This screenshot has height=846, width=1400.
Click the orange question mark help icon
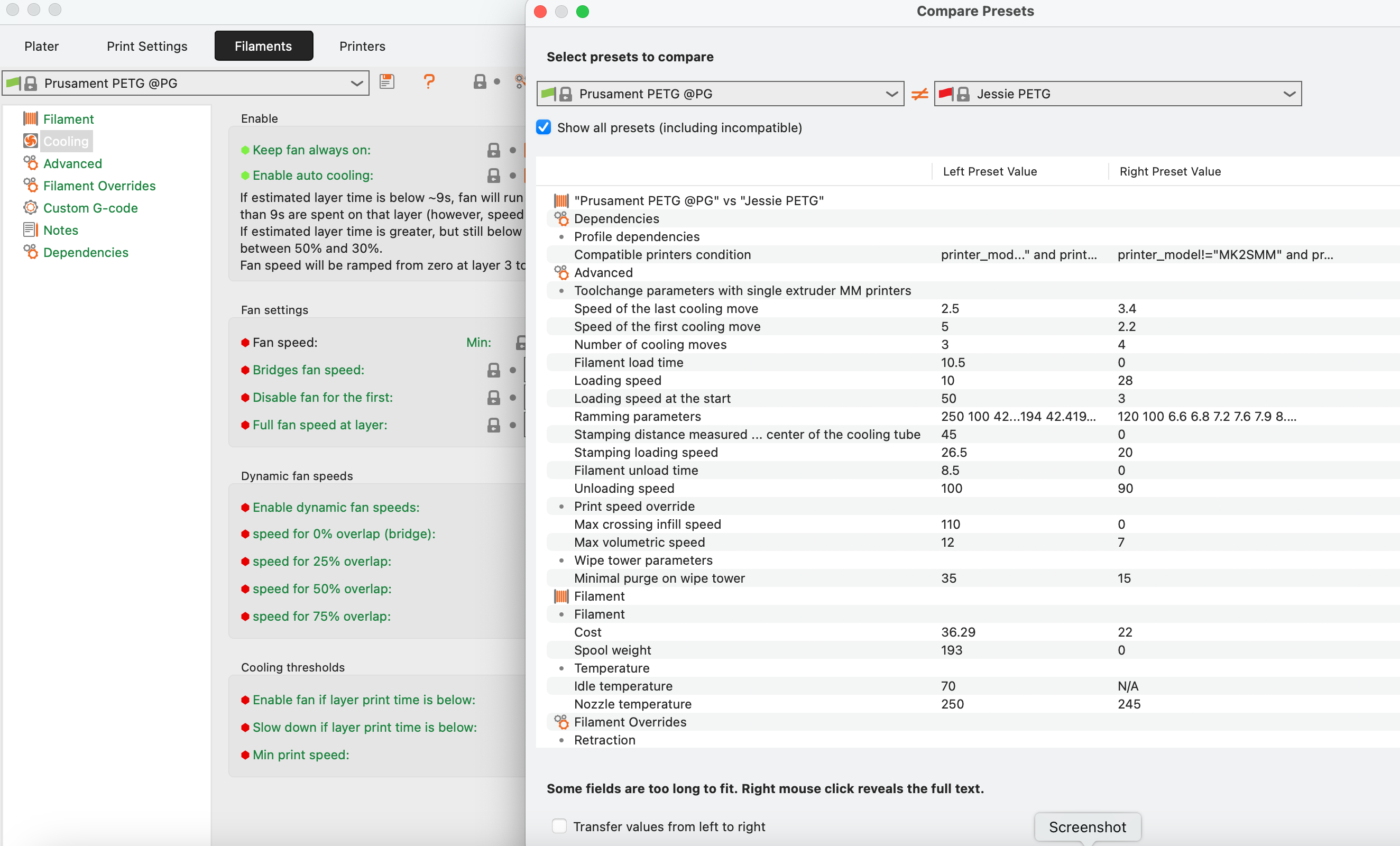(x=429, y=82)
